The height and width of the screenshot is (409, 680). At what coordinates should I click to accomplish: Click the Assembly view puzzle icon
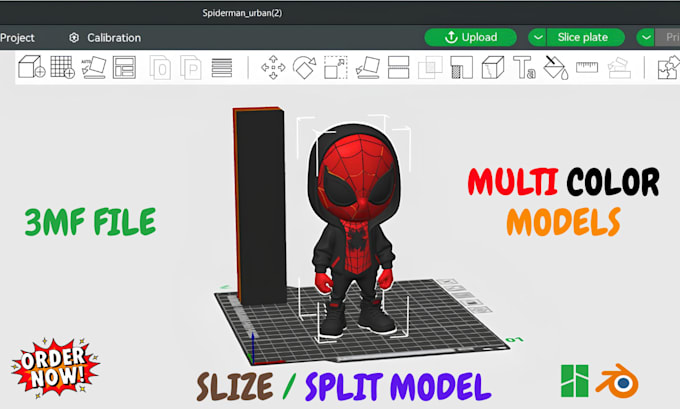pyautogui.click(x=668, y=67)
